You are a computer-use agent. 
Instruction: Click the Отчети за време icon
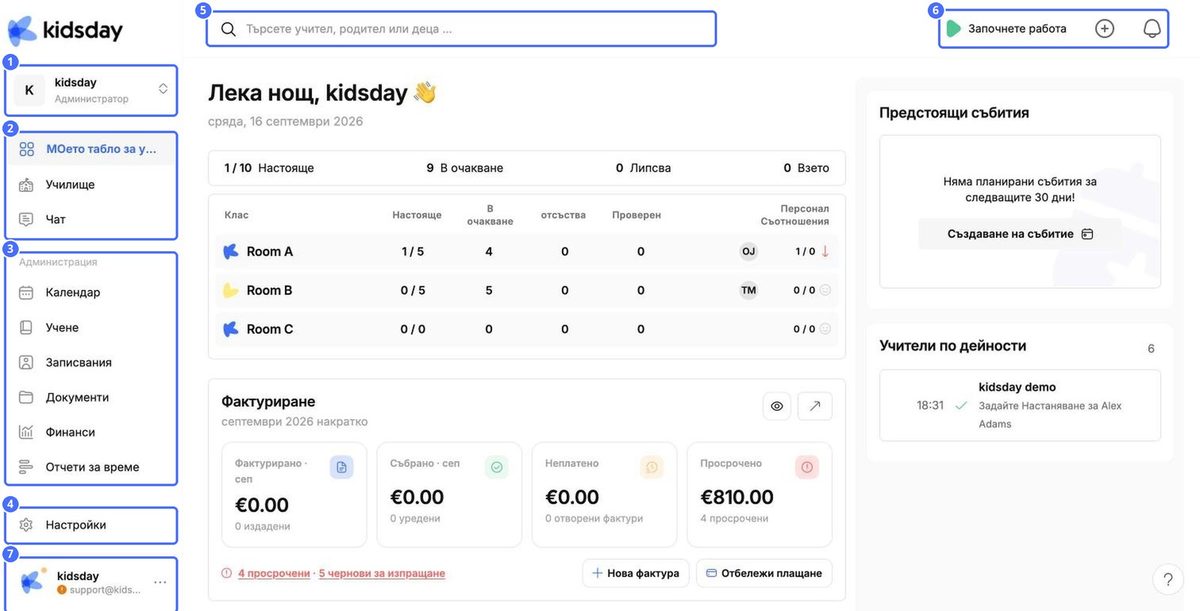point(27,467)
